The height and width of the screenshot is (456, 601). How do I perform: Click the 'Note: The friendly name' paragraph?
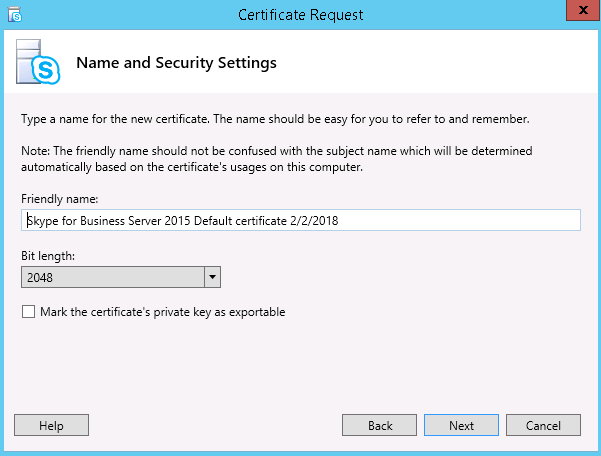tap(277, 159)
